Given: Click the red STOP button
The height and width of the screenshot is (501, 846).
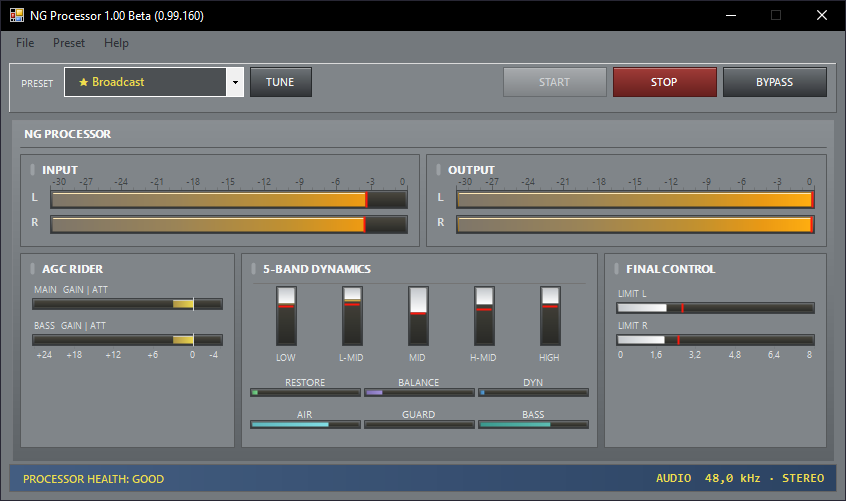Looking at the screenshot, I should (x=665, y=82).
